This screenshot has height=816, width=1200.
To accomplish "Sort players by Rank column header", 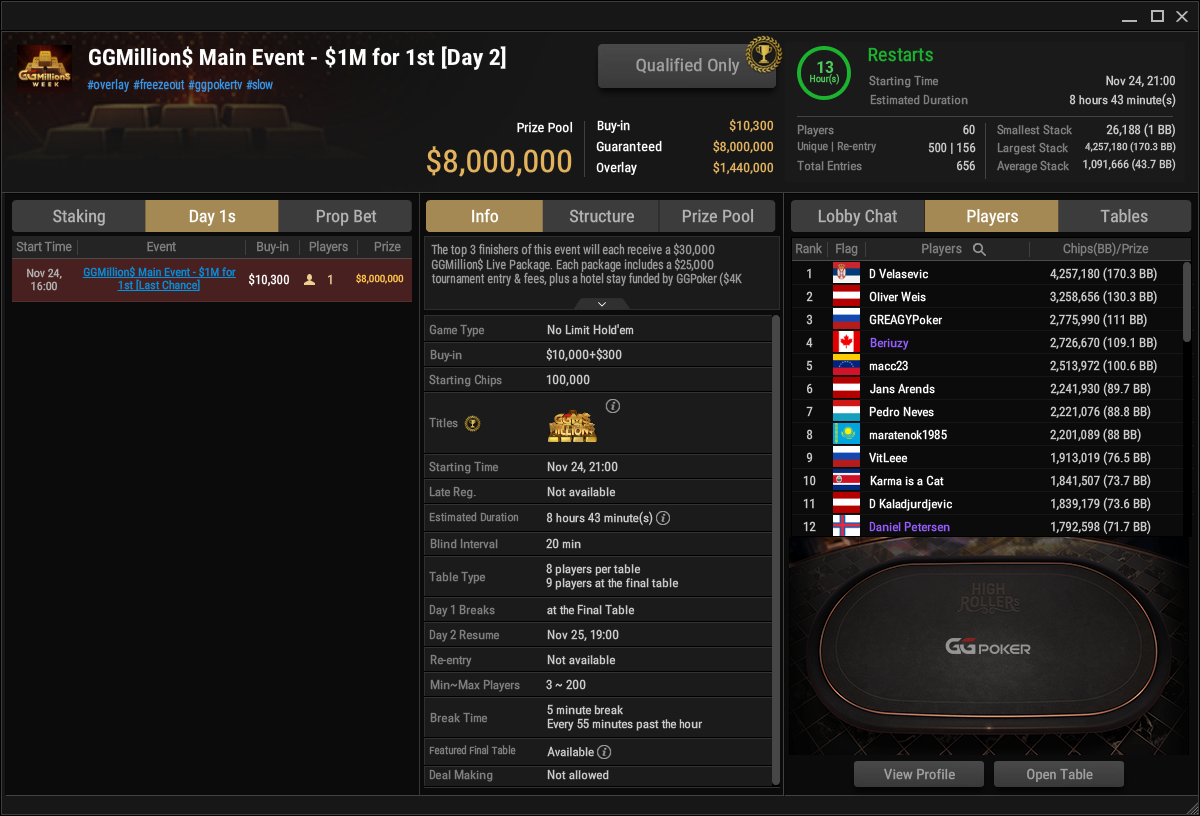I will [809, 249].
